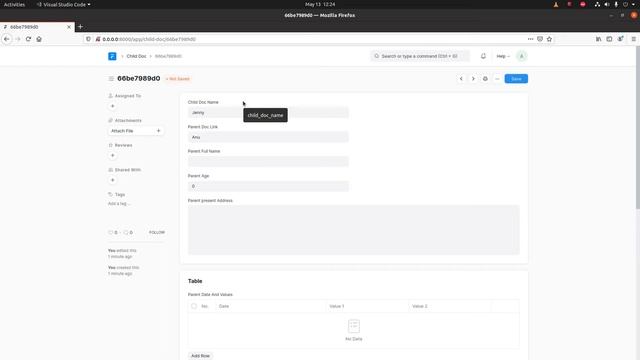Screen dimensions: 640x360
Task: Click the like heart icon
Action: [111, 232]
